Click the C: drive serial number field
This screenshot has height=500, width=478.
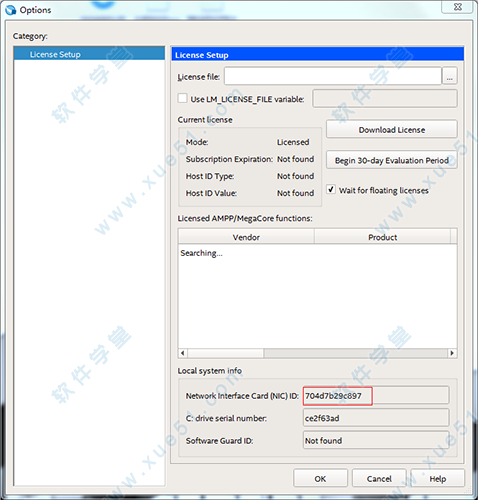(376, 418)
